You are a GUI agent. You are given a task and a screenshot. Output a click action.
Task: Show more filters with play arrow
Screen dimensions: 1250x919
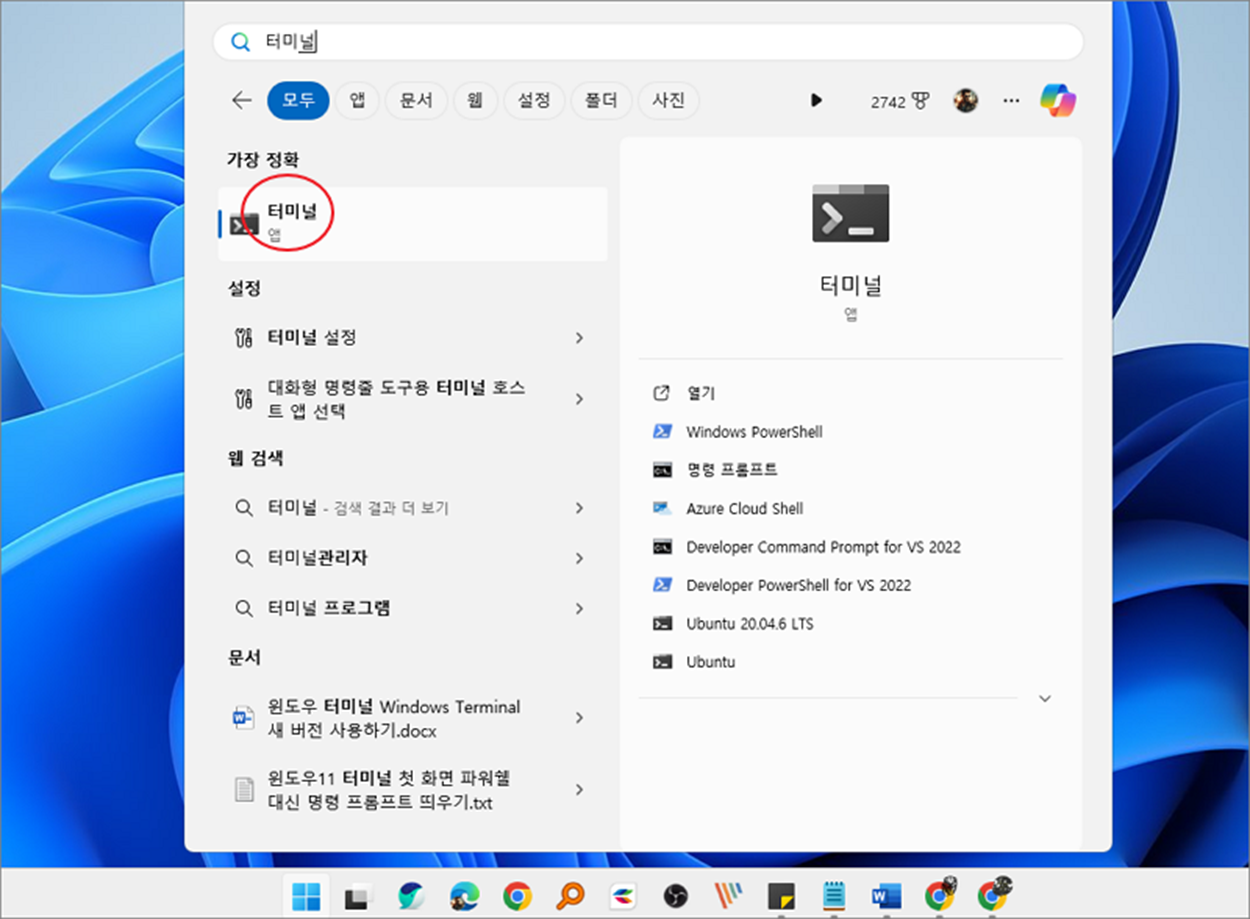[816, 100]
